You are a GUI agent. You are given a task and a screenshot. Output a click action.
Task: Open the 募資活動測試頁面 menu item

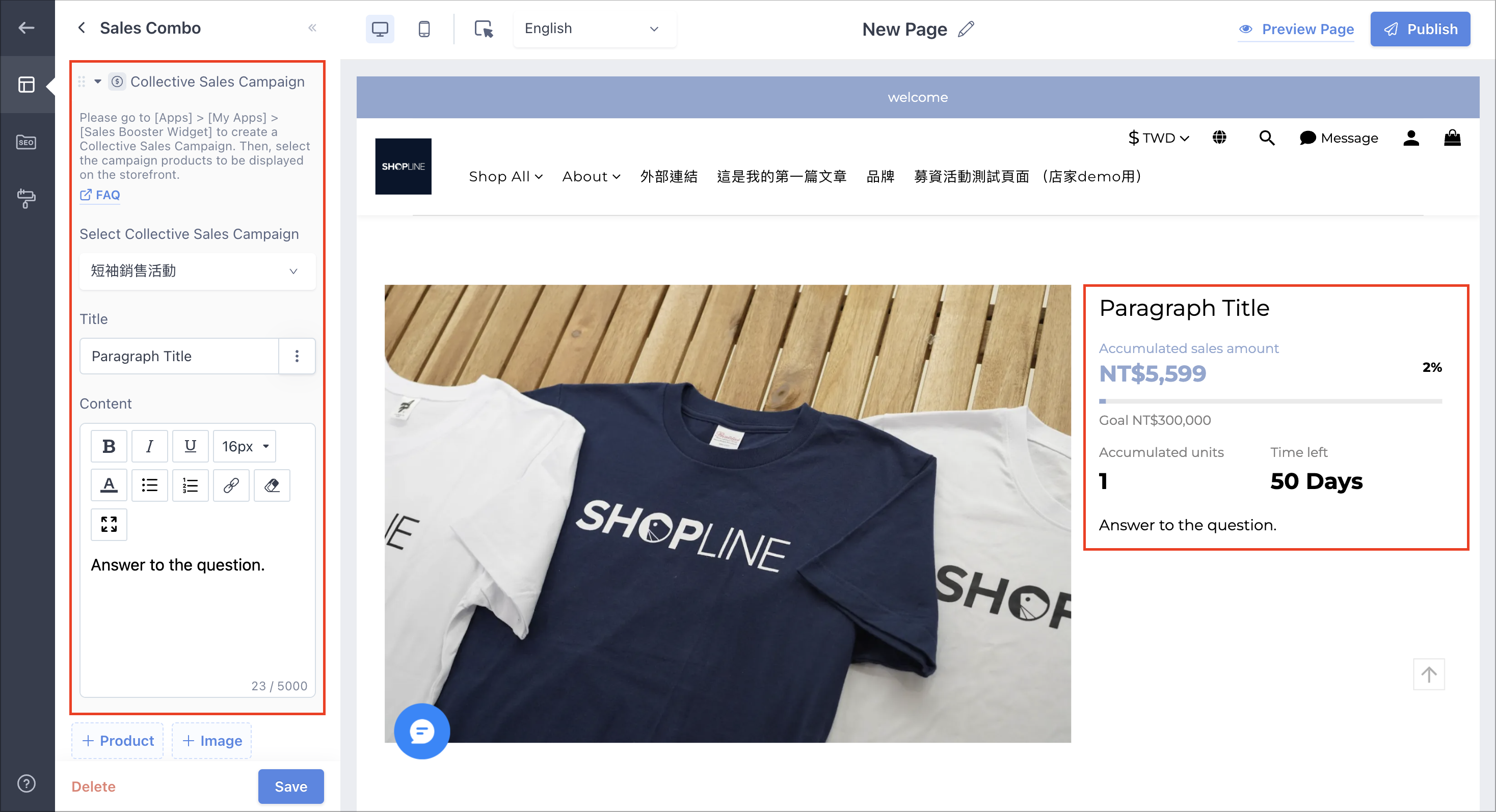(x=1028, y=176)
